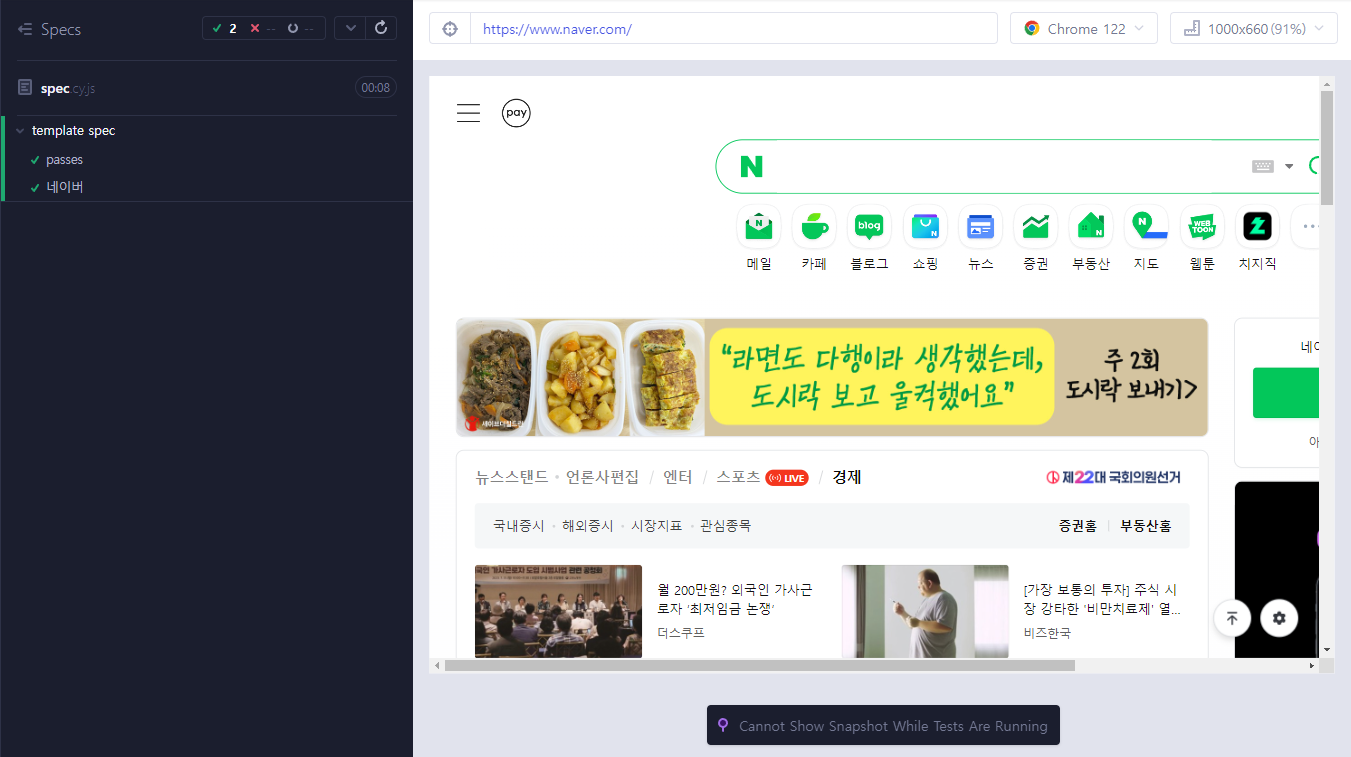Open the man with phone news thumbnail
This screenshot has height=757, width=1351.
[x=925, y=611]
